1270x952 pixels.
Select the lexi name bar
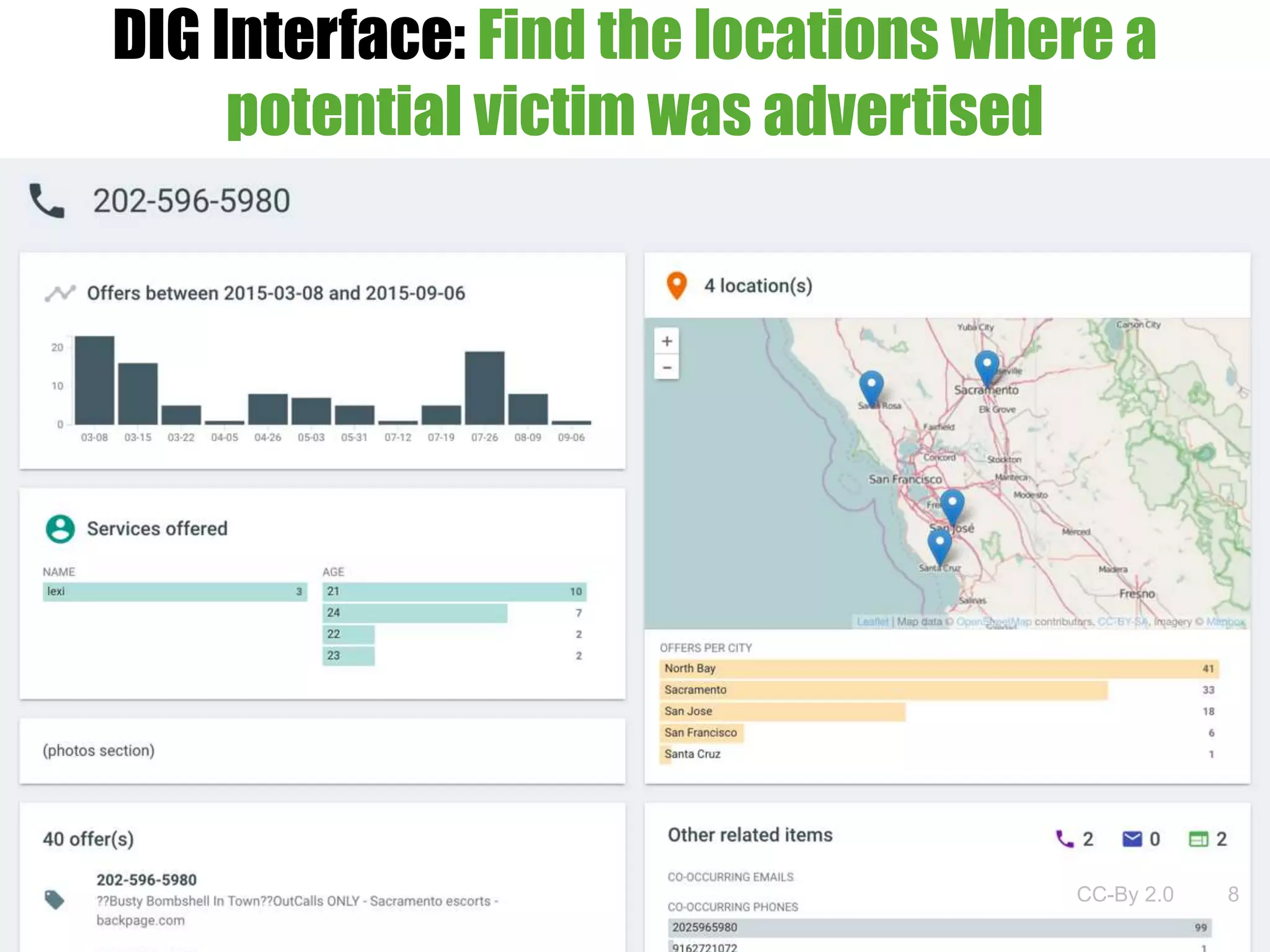pos(174,591)
